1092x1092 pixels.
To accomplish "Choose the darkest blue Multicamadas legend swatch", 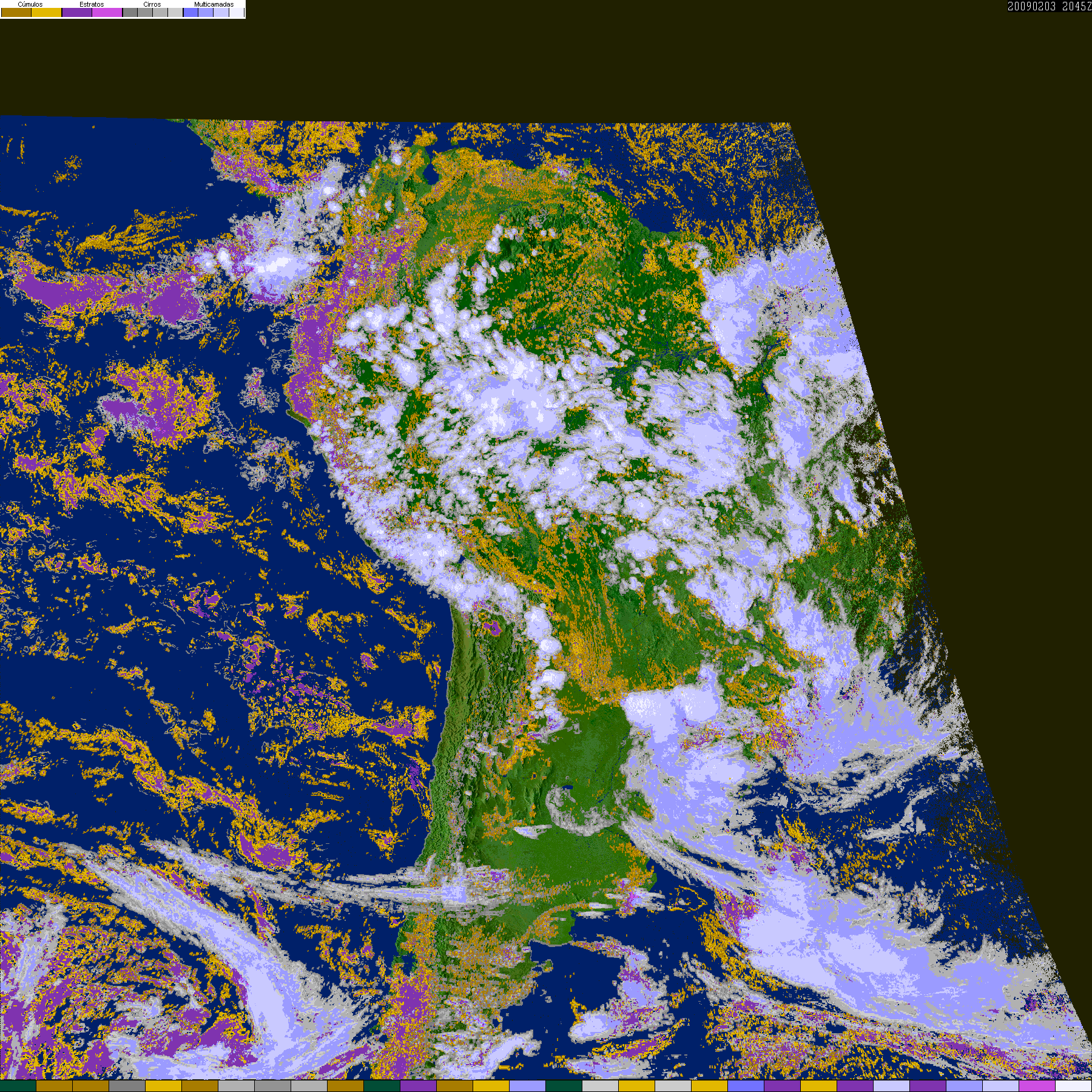I will (190, 12).
